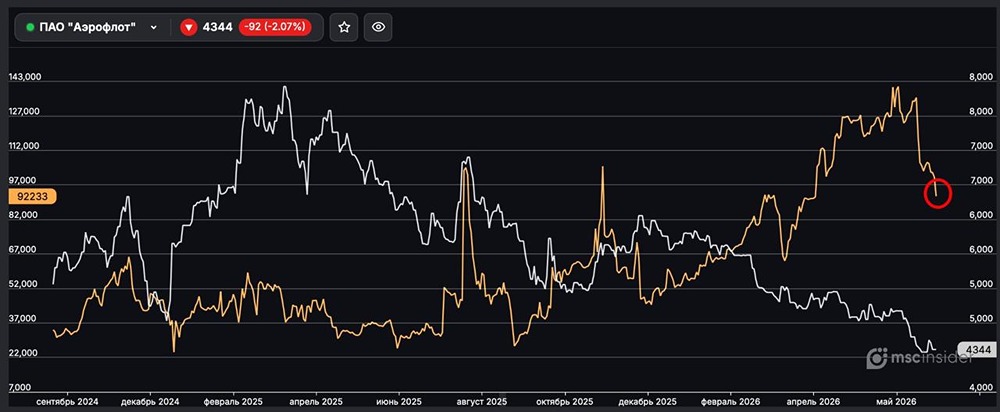Toggle chart visibility with the eye icon
1000x412 pixels.
(x=378, y=27)
